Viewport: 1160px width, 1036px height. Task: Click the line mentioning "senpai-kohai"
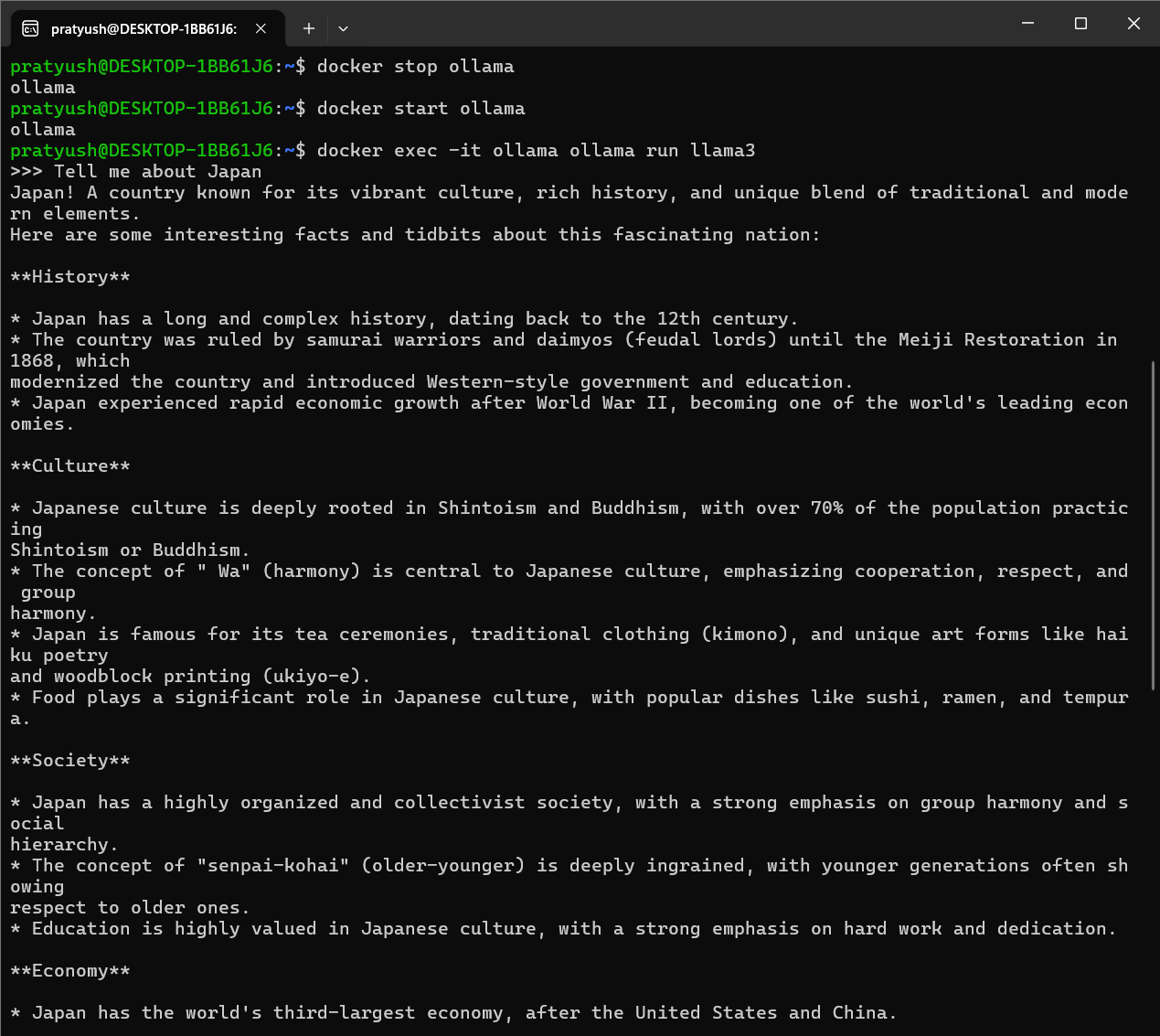pos(569,865)
